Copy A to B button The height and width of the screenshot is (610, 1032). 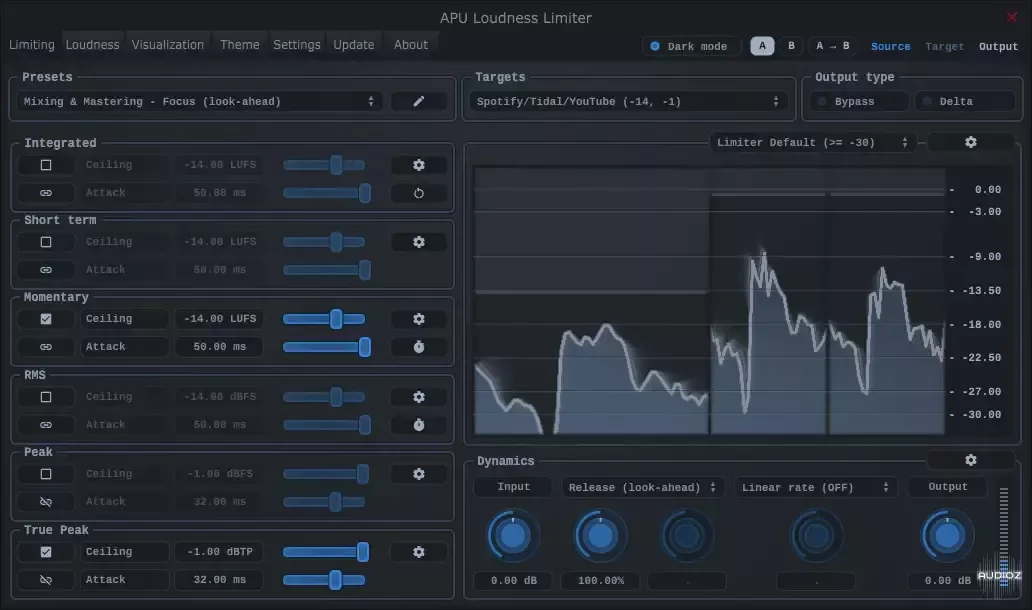click(833, 46)
